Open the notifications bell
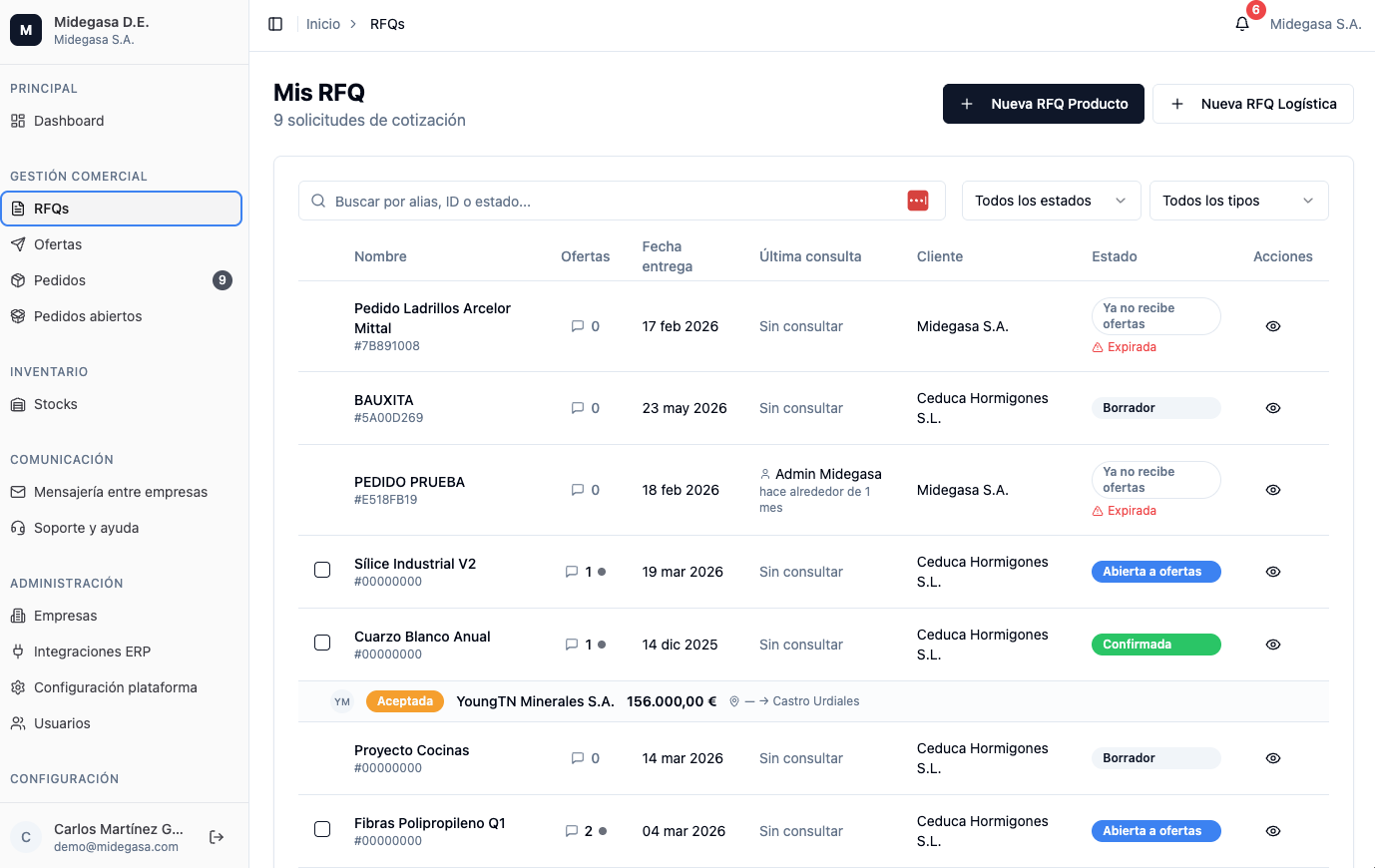This screenshot has width=1375, height=868. [x=1242, y=24]
